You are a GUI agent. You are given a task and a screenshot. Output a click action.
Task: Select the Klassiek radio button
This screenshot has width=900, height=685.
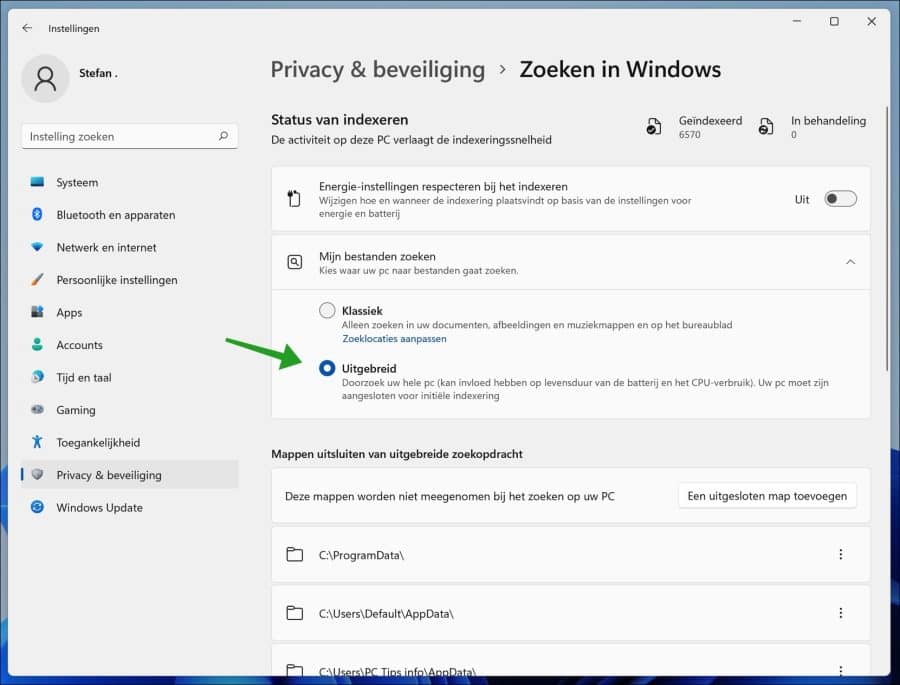[x=327, y=310]
